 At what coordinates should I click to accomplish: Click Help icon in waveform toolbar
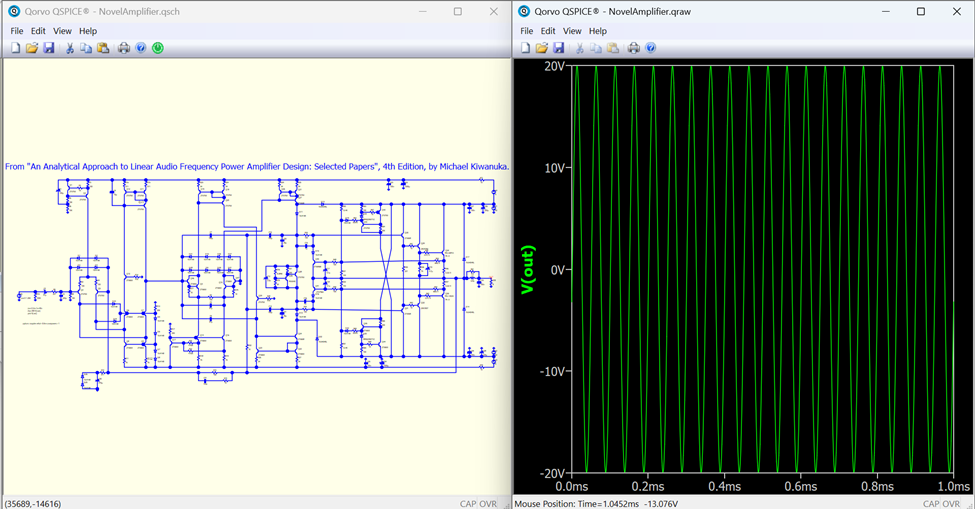click(x=651, y=48)
